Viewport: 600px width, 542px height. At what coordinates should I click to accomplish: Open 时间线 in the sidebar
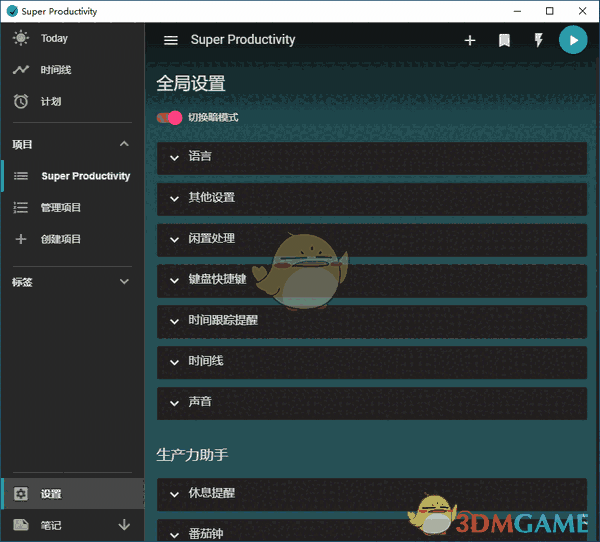click(x=72, y=70)
